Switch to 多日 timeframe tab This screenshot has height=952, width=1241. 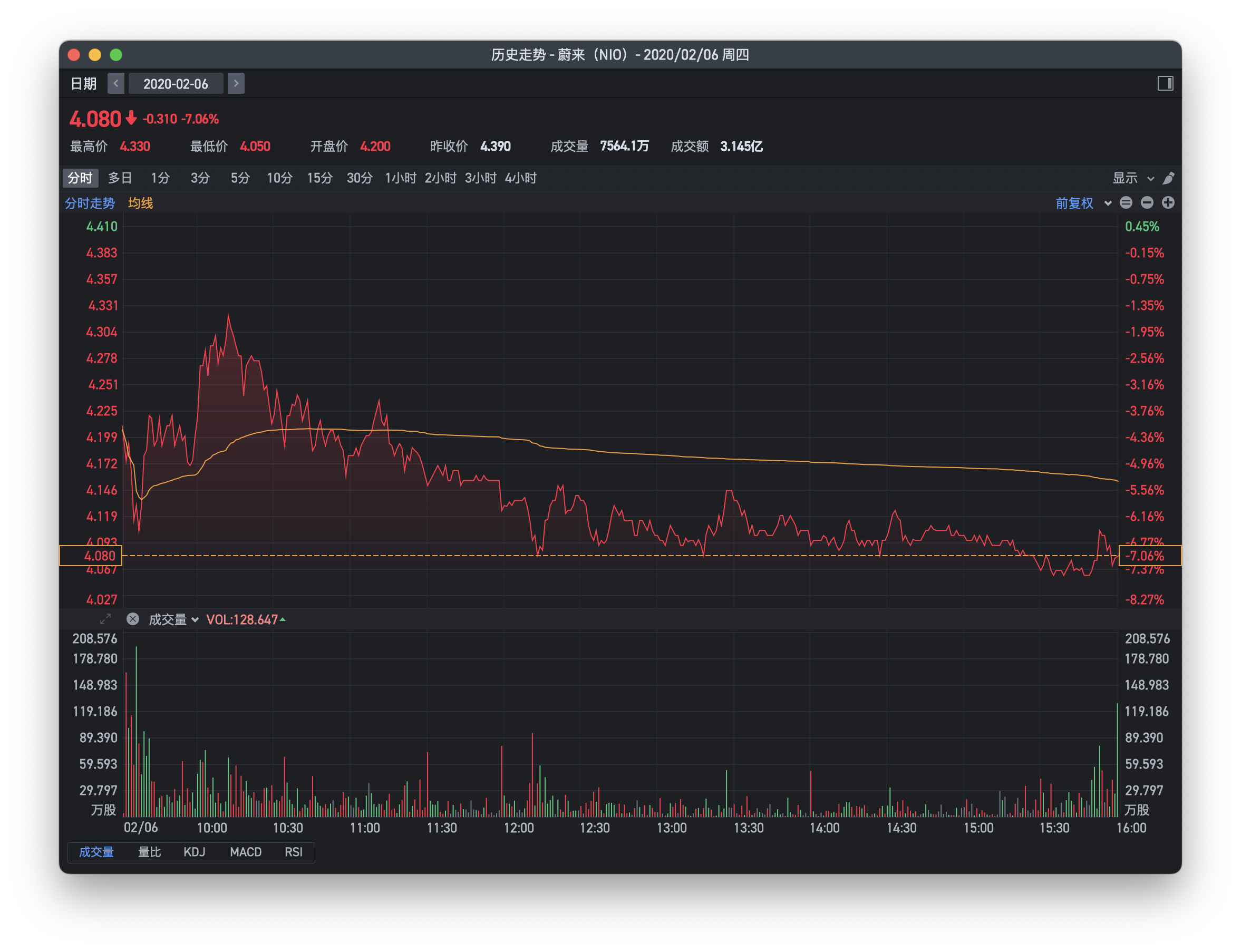[x=120, y=178]
